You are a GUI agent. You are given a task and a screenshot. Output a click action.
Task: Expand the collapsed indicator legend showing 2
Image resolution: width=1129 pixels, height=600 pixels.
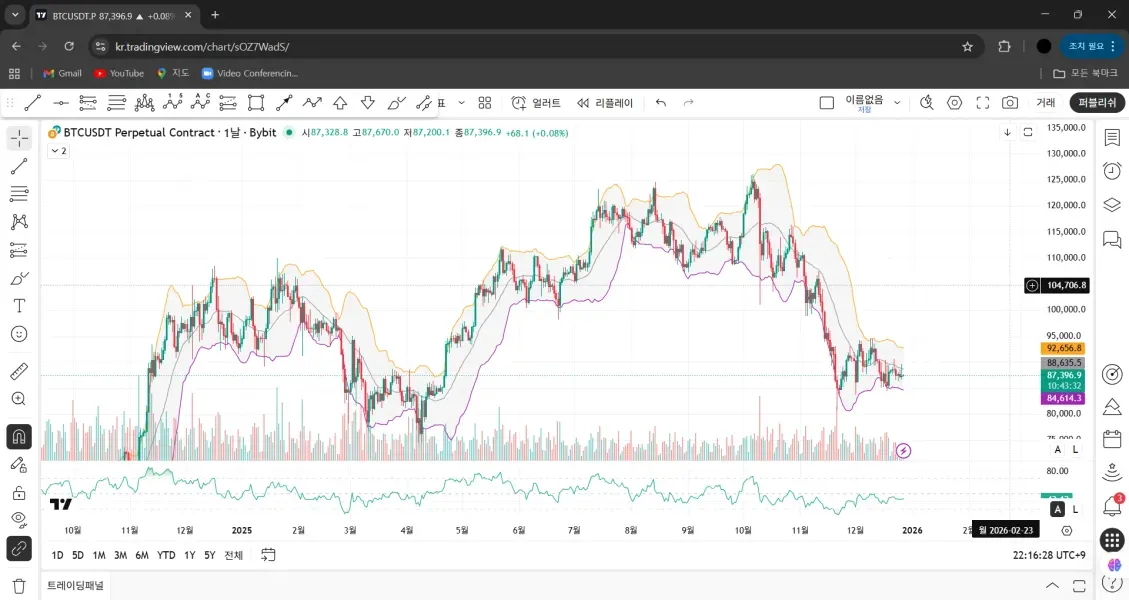(58, 151)
